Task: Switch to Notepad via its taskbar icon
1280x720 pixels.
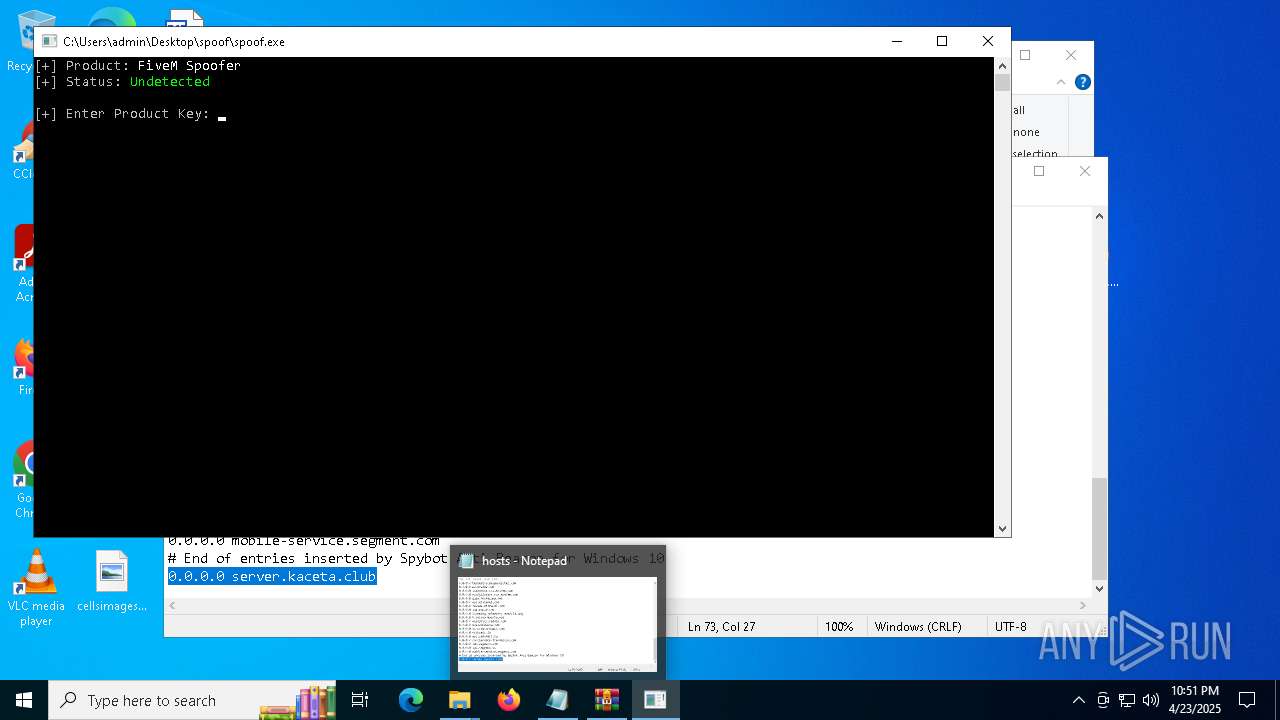Action: pyautogui.click(x=557, y=700)
